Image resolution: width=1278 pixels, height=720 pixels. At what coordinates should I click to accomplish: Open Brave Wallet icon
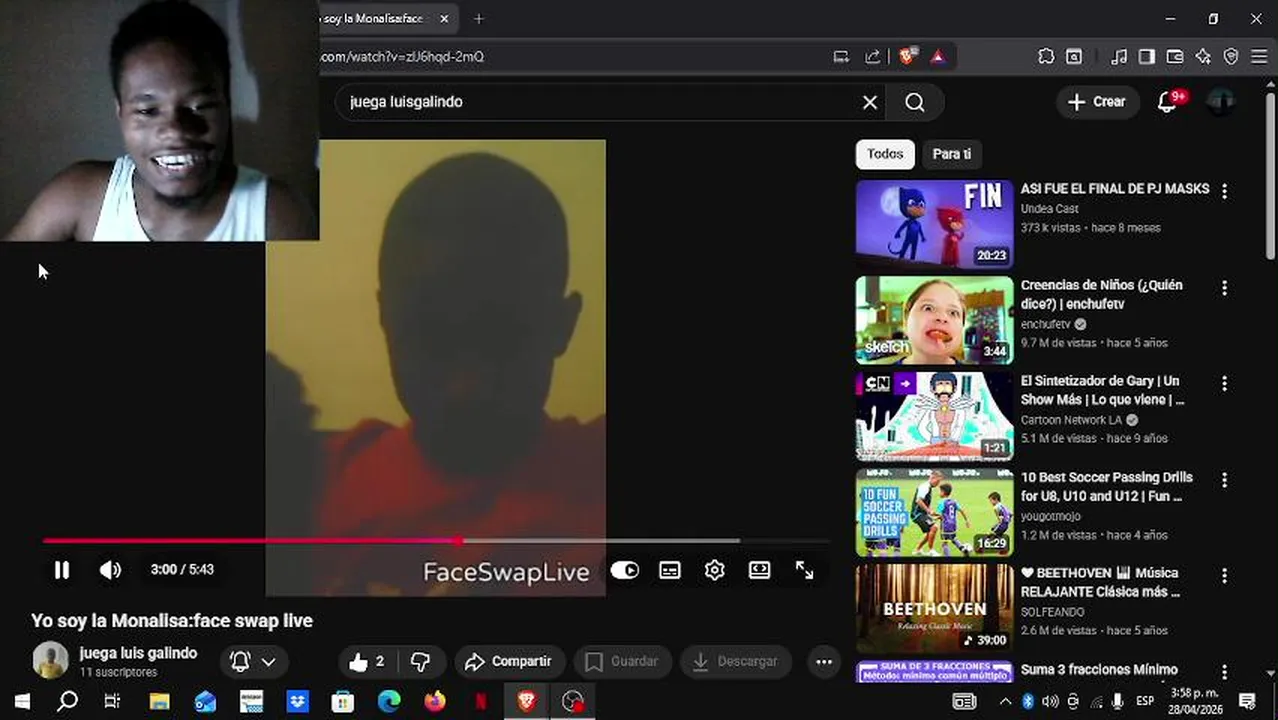(x=1175, y=57)
